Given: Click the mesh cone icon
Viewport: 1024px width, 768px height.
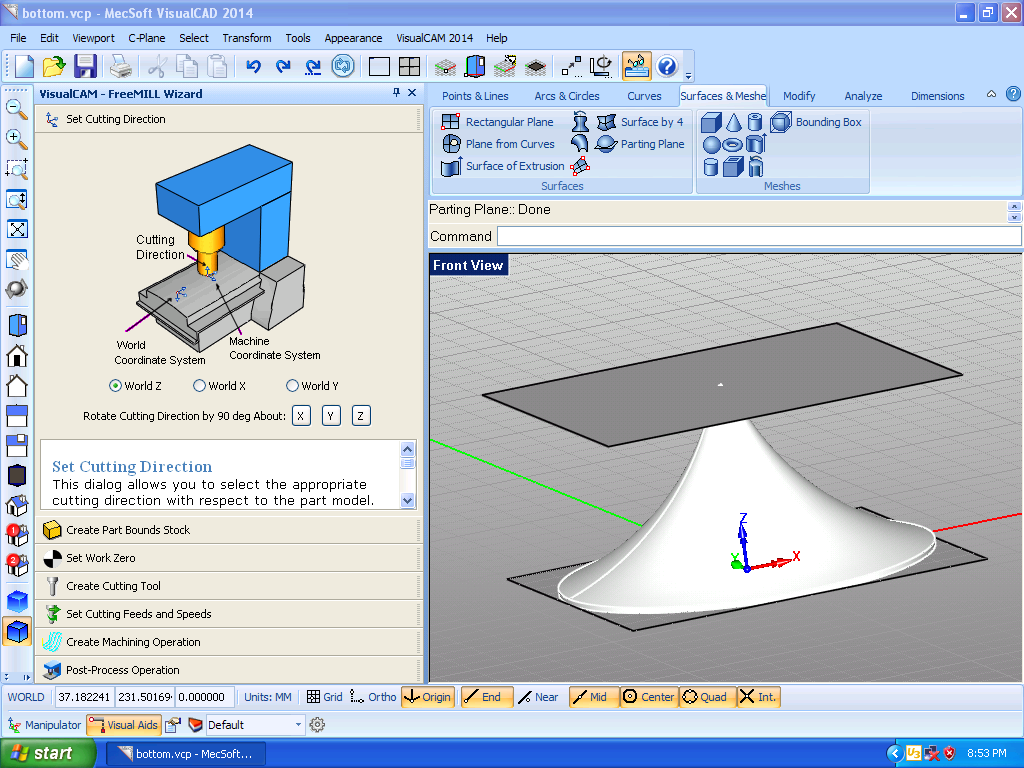Looking at the screenshot, I should coord(733,122).
